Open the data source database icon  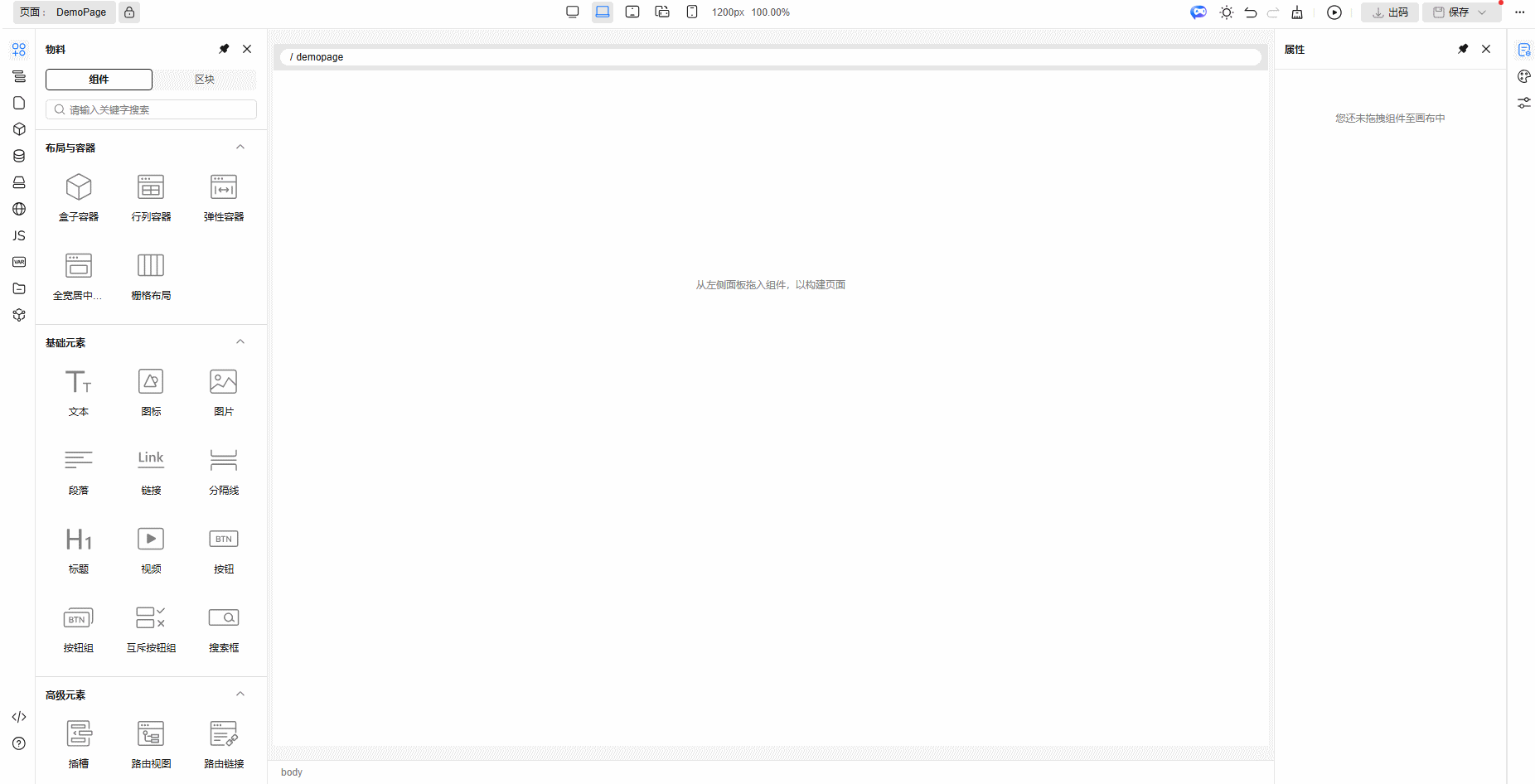[x=19, y=156]
